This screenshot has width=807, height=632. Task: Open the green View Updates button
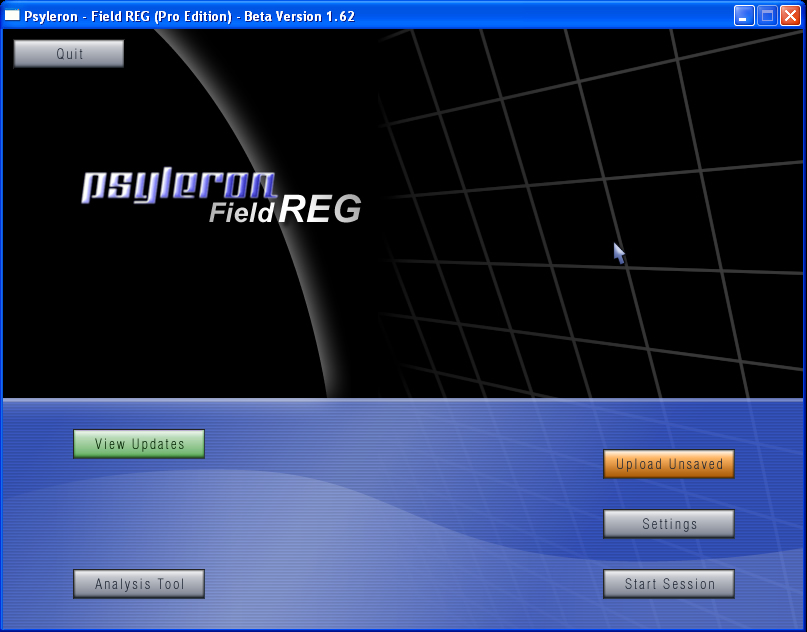139,444
